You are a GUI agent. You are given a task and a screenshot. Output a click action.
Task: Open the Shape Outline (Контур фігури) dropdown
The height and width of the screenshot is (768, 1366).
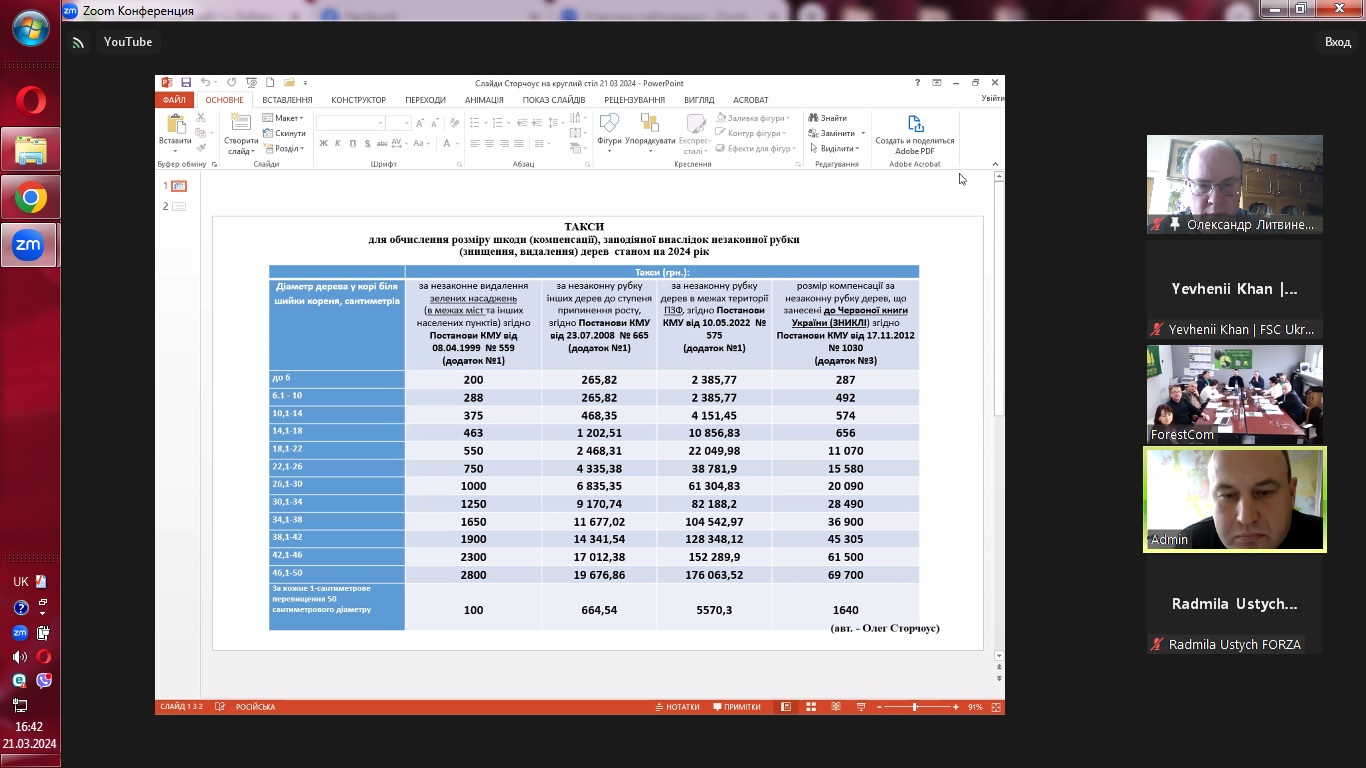751,133
